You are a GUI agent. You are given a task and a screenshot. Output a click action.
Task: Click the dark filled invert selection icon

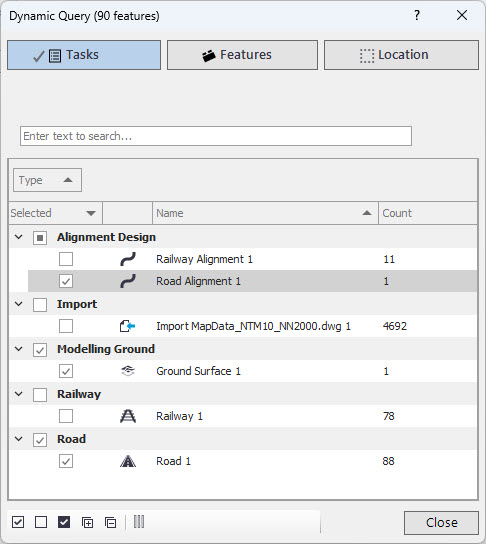pos(64,522)
